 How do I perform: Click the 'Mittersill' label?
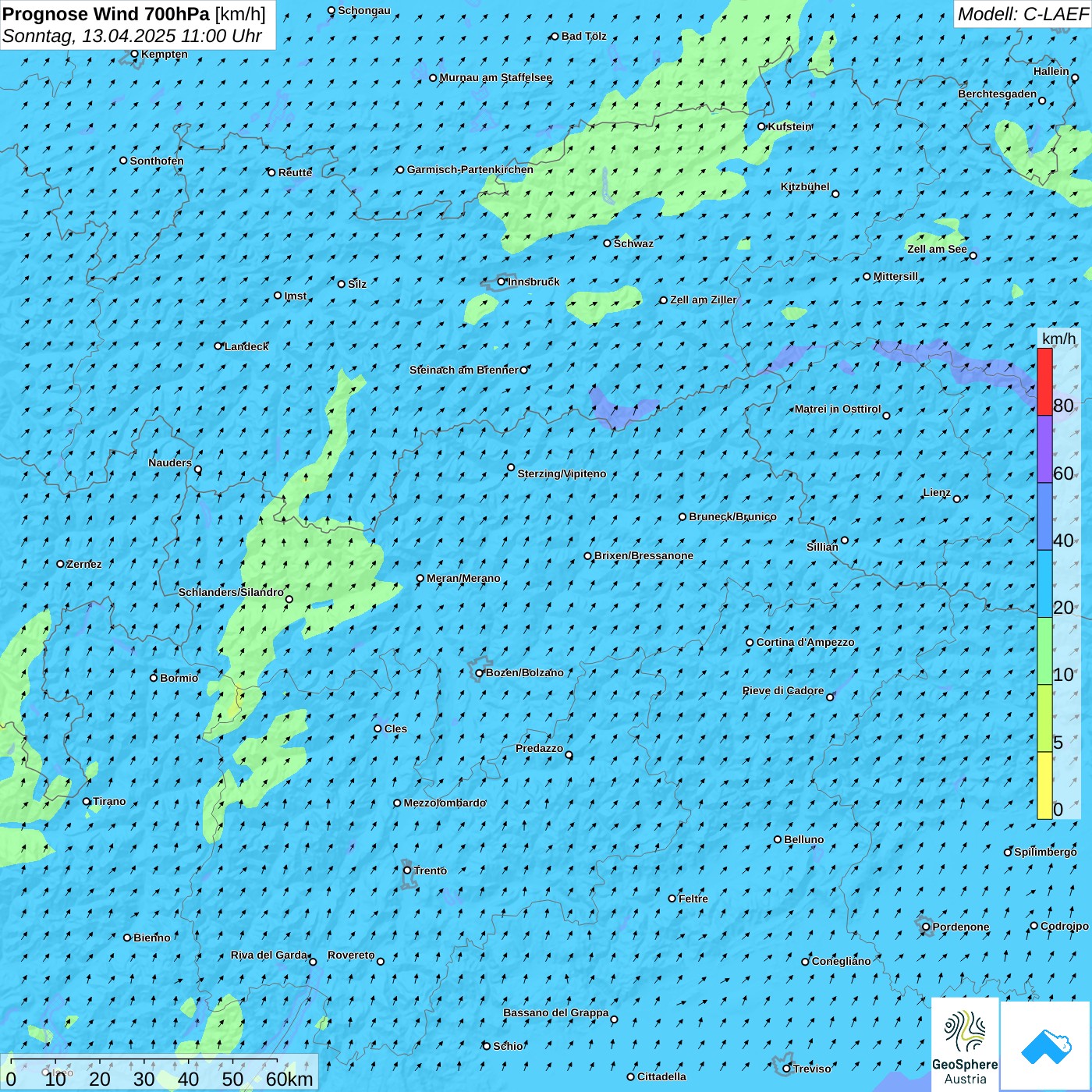895,276
